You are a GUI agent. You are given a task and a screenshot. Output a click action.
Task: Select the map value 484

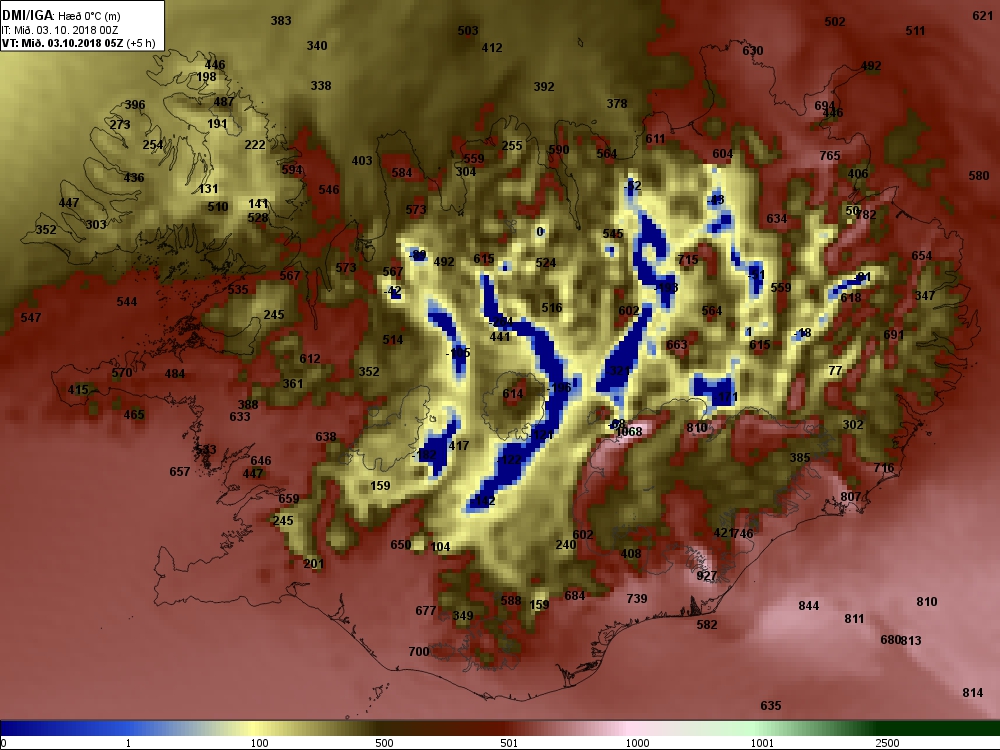[x=175, y=374]
